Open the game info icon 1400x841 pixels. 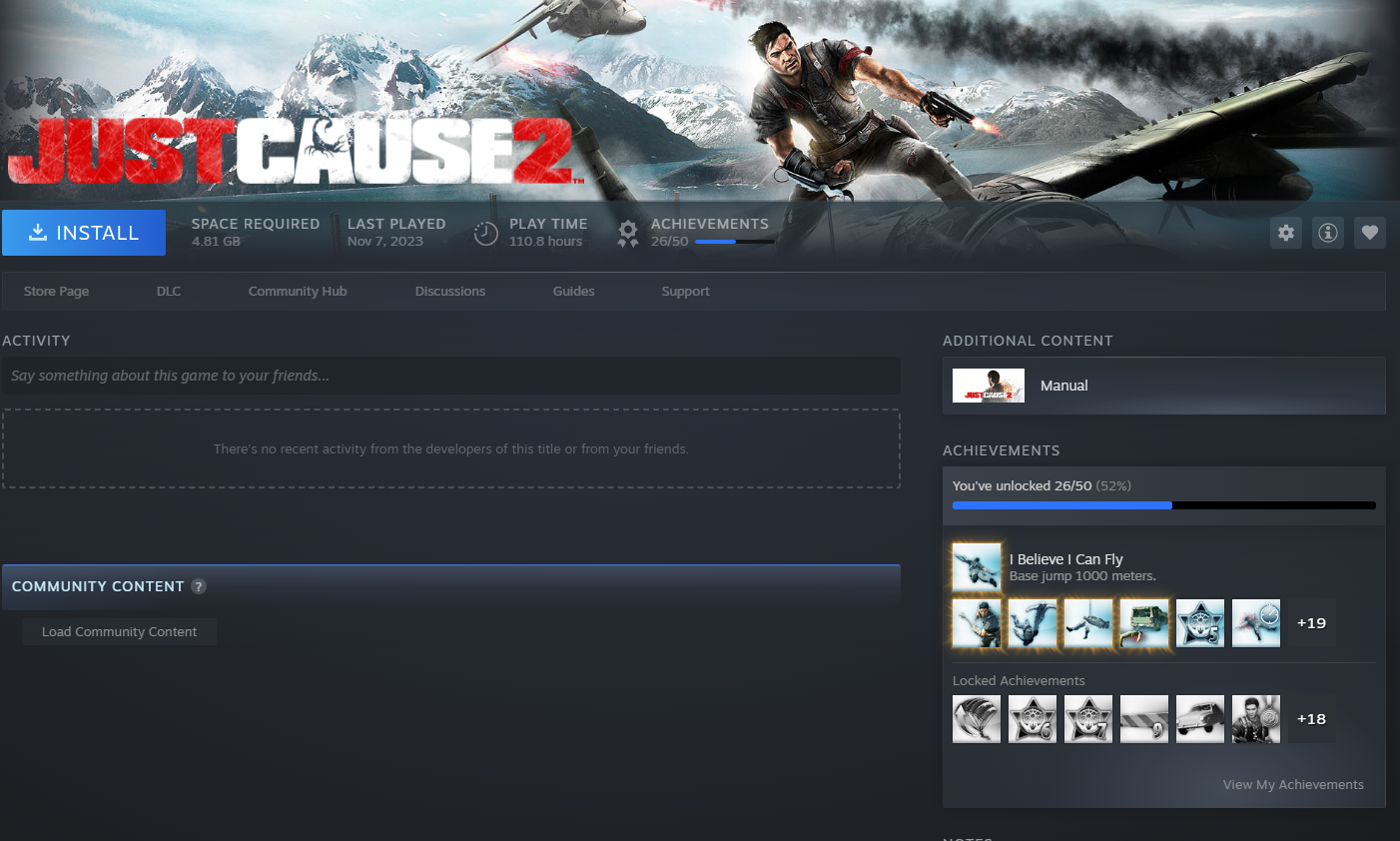point(1328,233)
